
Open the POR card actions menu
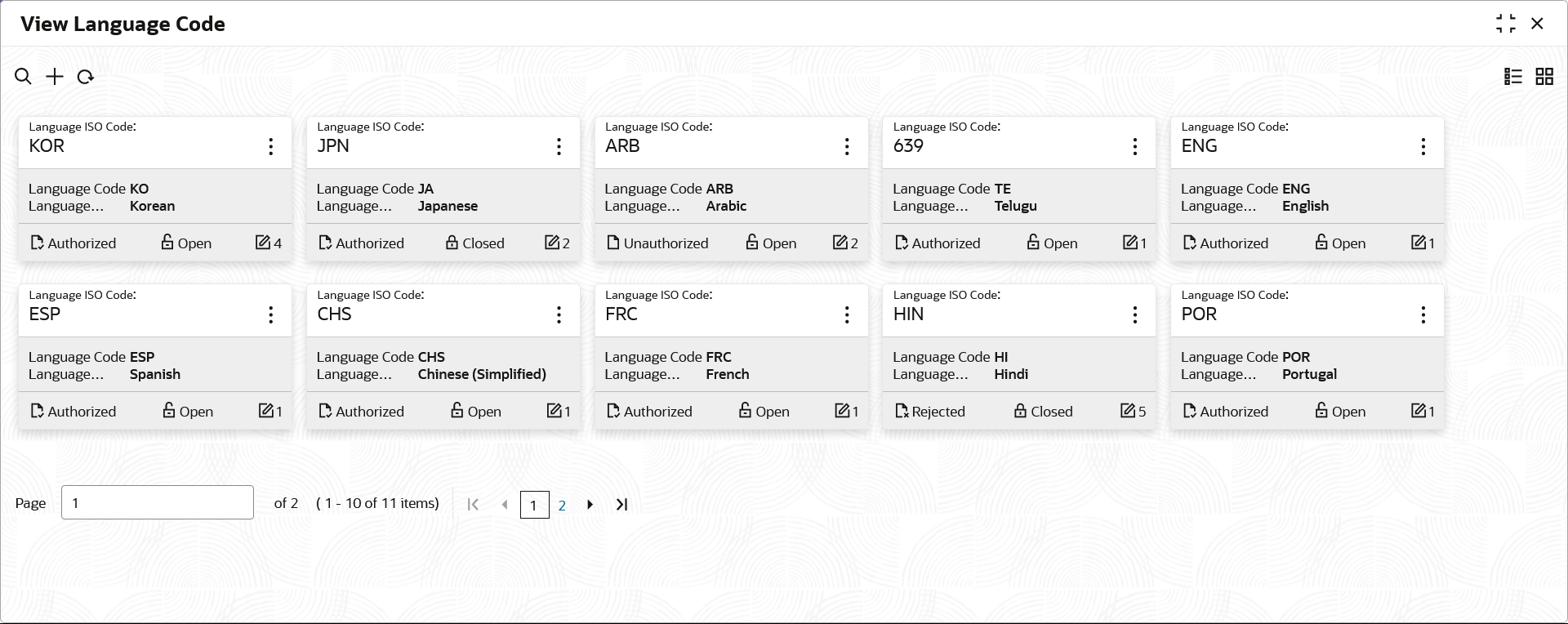tap(1423, 315)
